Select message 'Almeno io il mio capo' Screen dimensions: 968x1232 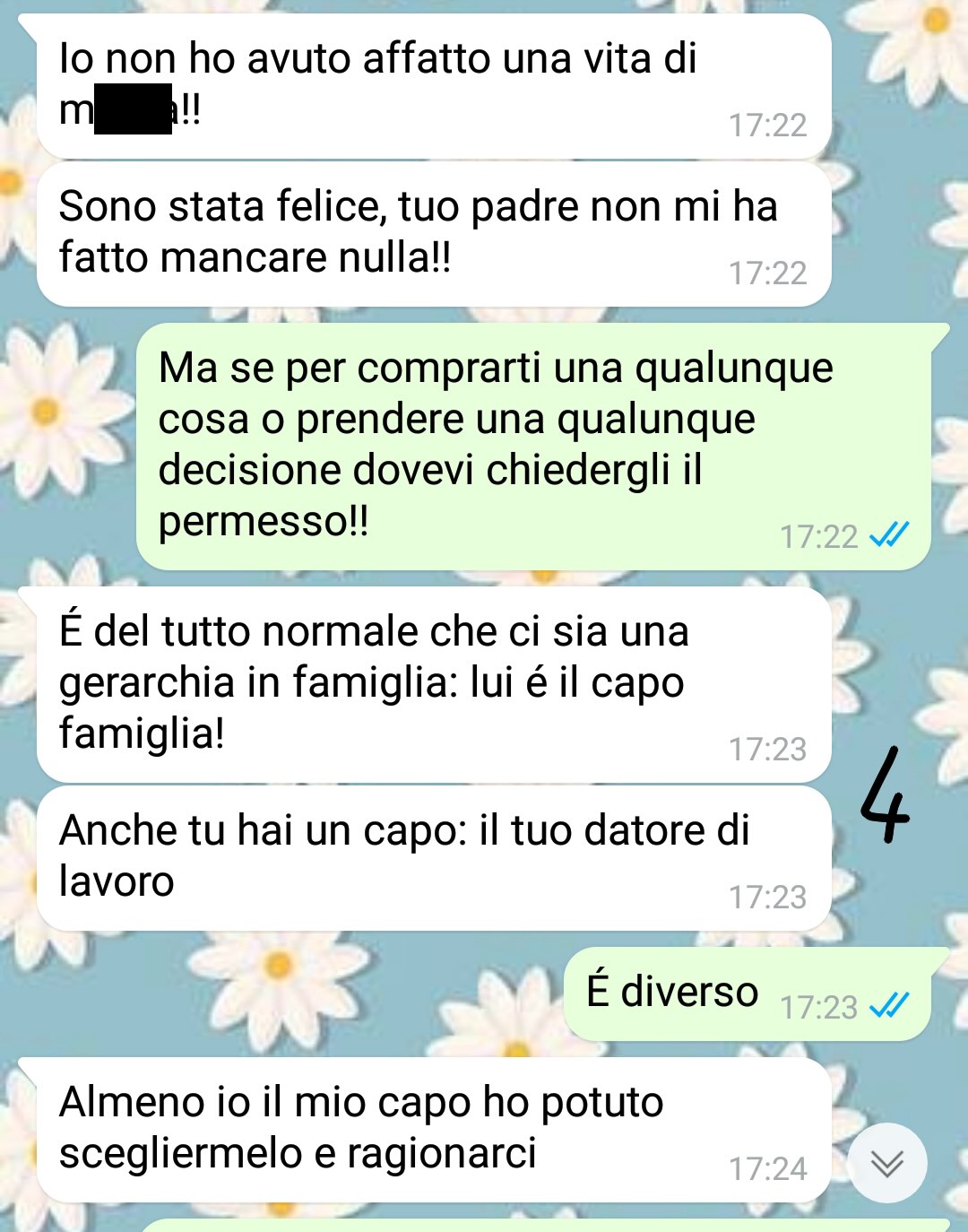(434, 1130)
